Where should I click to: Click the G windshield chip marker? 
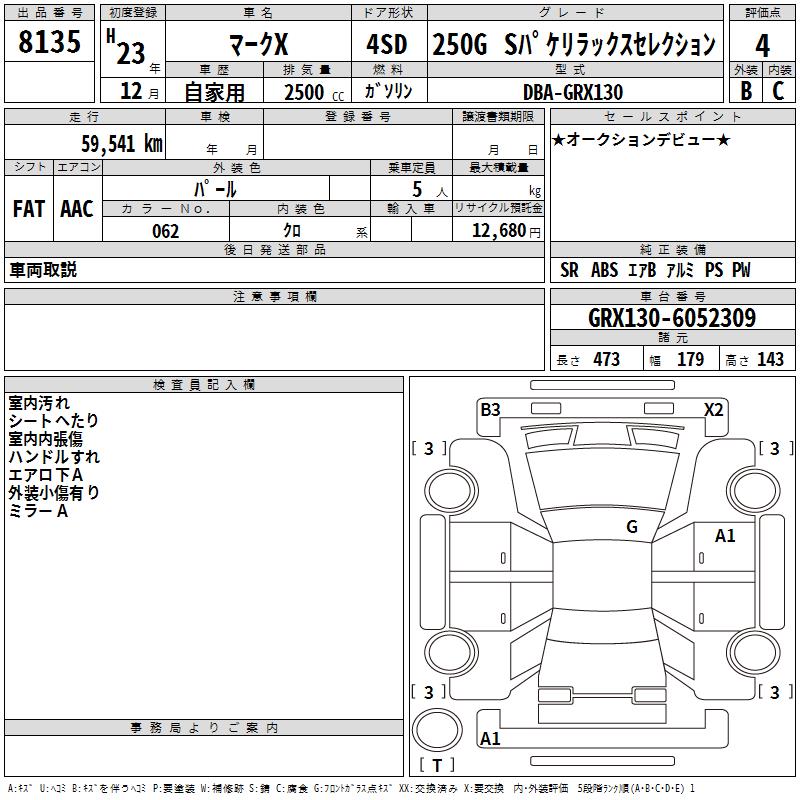pos(631,527)
